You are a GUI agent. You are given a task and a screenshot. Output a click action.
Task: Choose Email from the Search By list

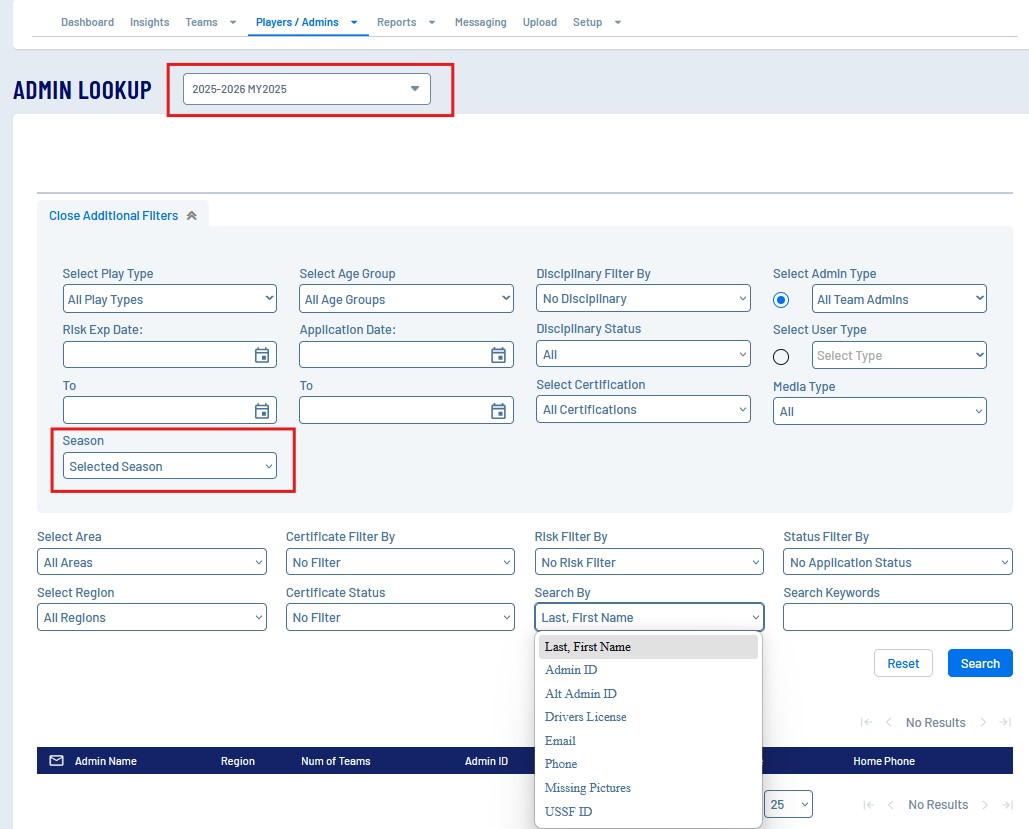[x=560, y=741]
